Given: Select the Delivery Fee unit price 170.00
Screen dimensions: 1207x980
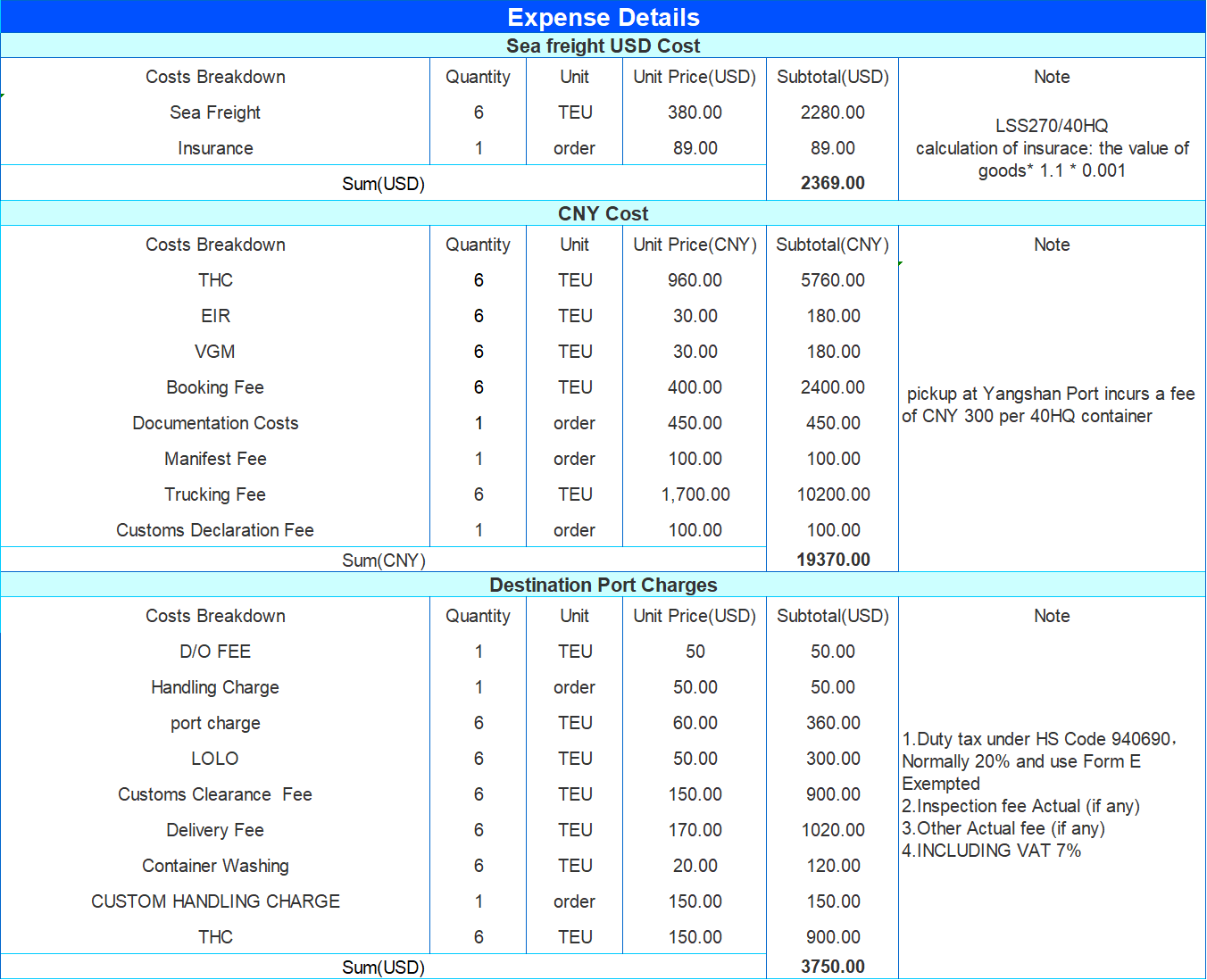Looking at the screenshot, I should point(695,830).
